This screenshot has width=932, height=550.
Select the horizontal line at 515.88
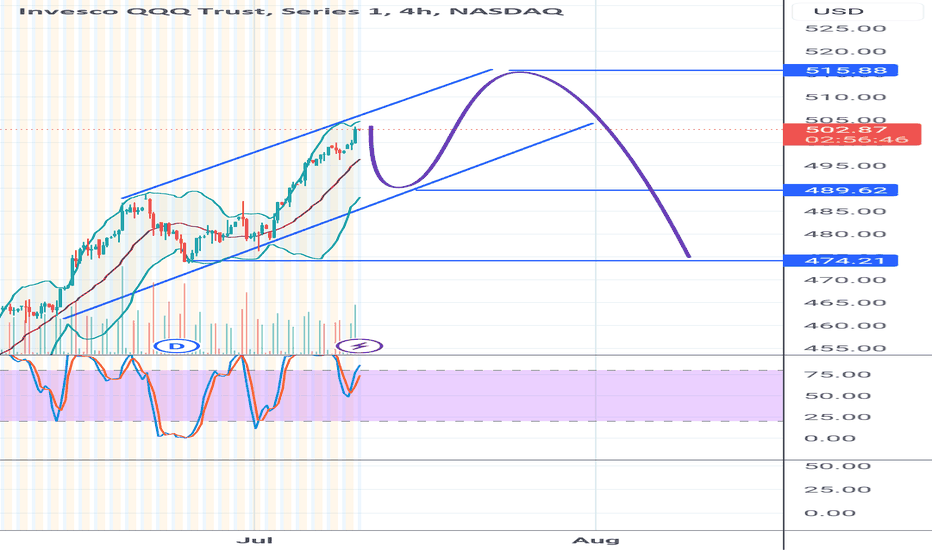click(x=646, y=71)
